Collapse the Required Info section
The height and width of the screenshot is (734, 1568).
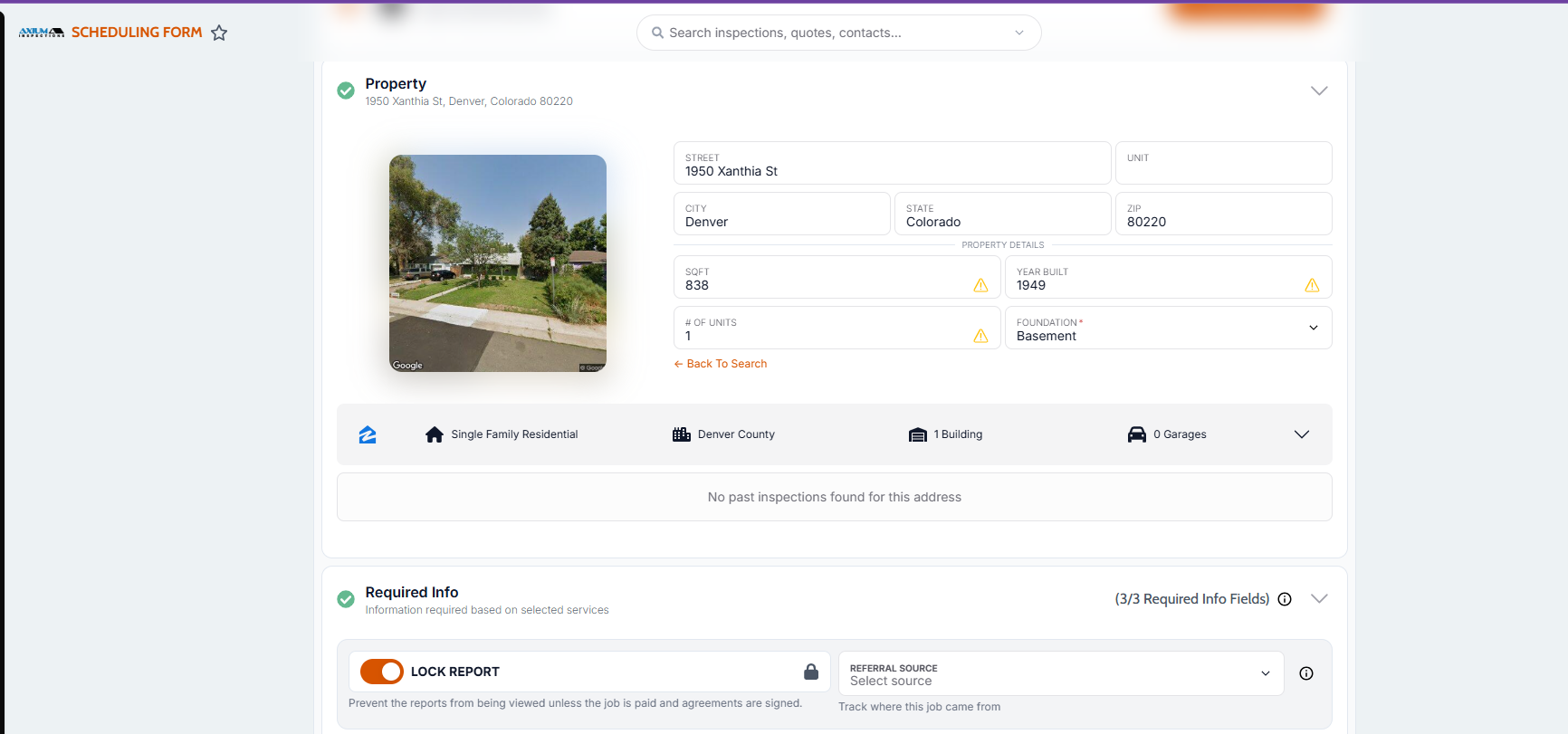coord(1319,598)
